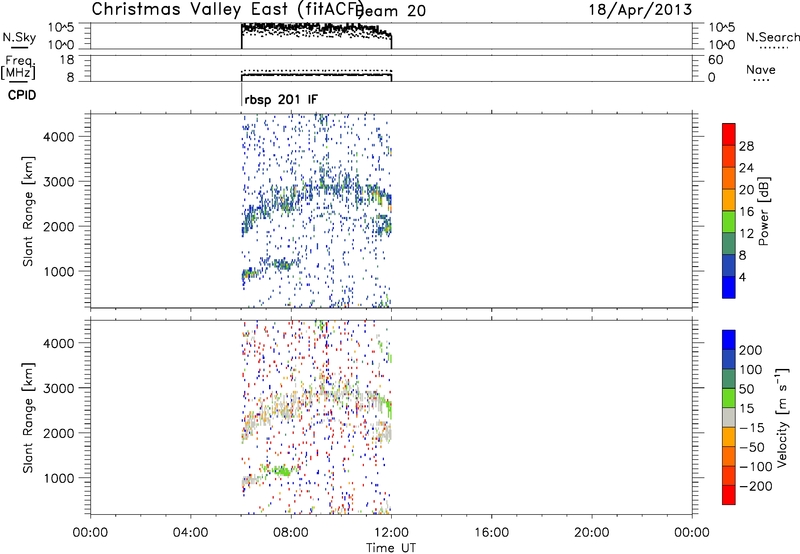Click the '200' label on the Velocity colorbar

pos(751,350)
